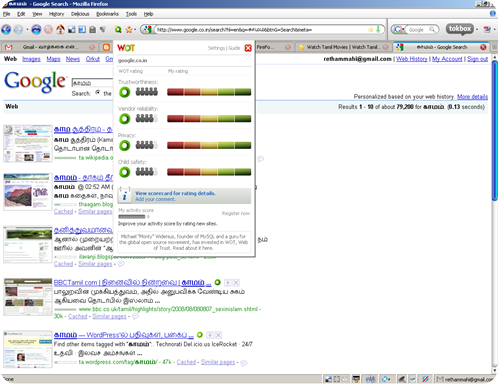498x384 pixels.
Task: Click View scorecard for rating details
Action: point(175,193)
